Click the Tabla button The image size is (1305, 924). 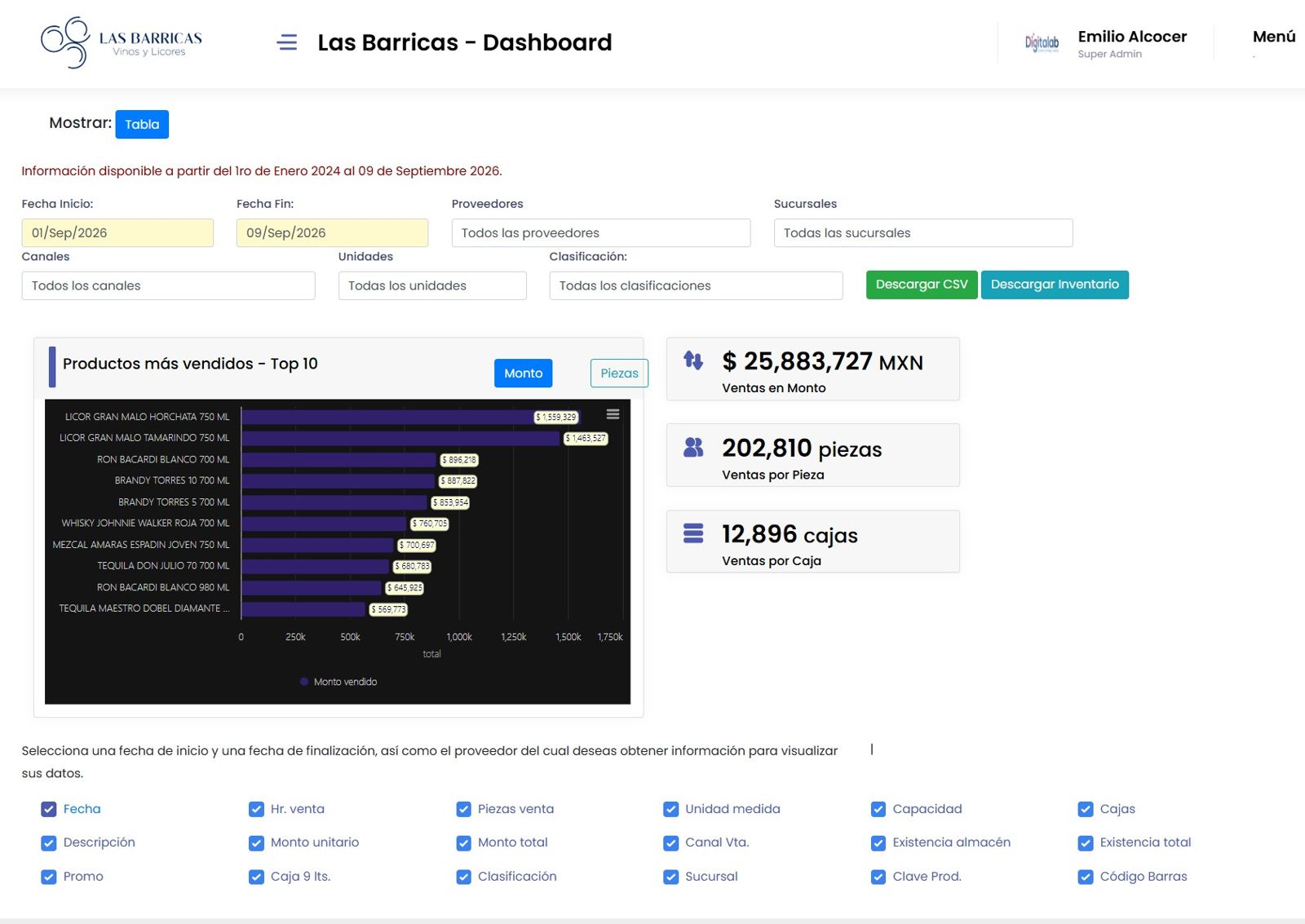pos(142,124)
